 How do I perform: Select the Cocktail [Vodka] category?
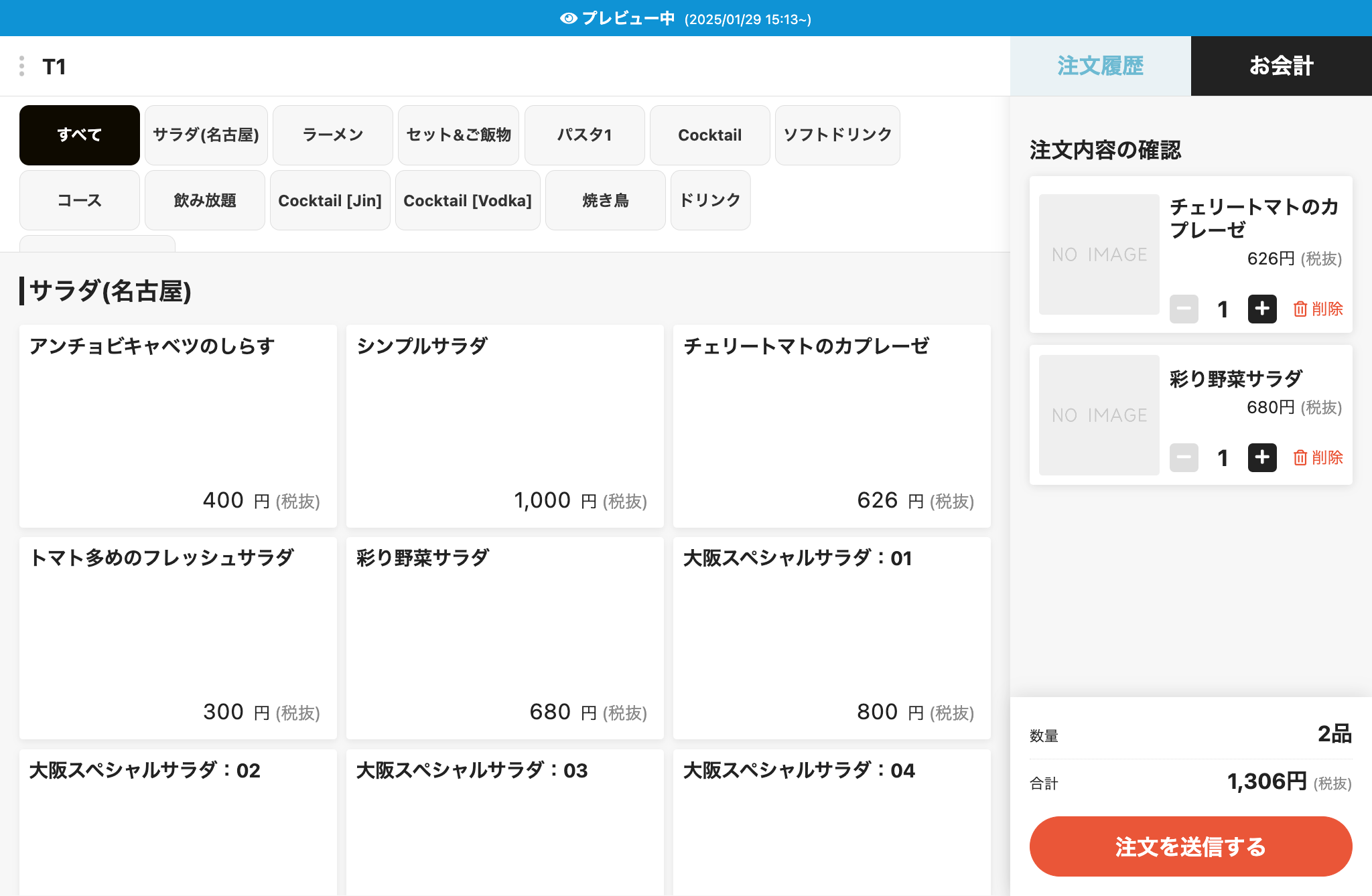tap(468, 200)
